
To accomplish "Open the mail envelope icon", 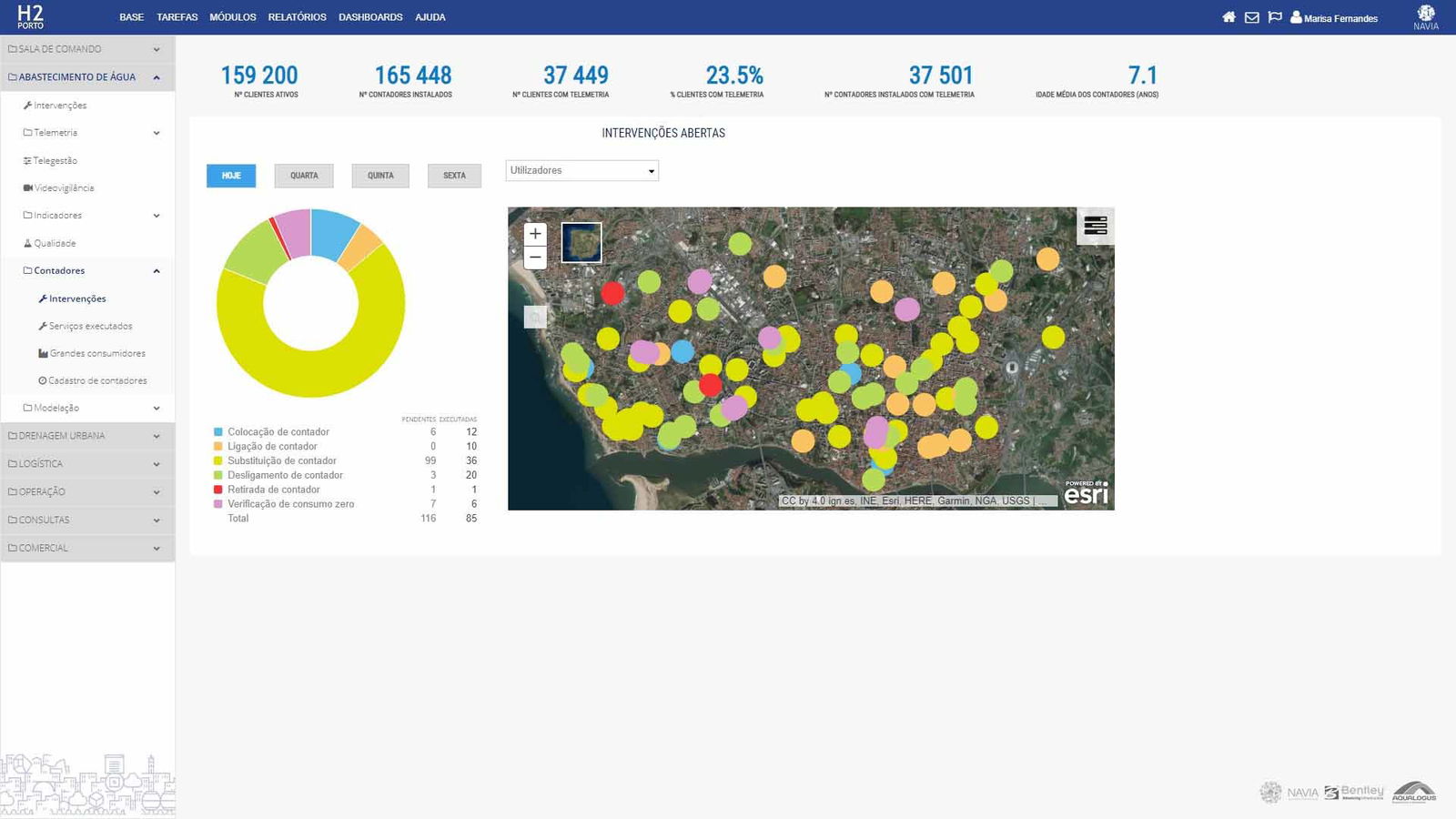I will pos(1252,17).
